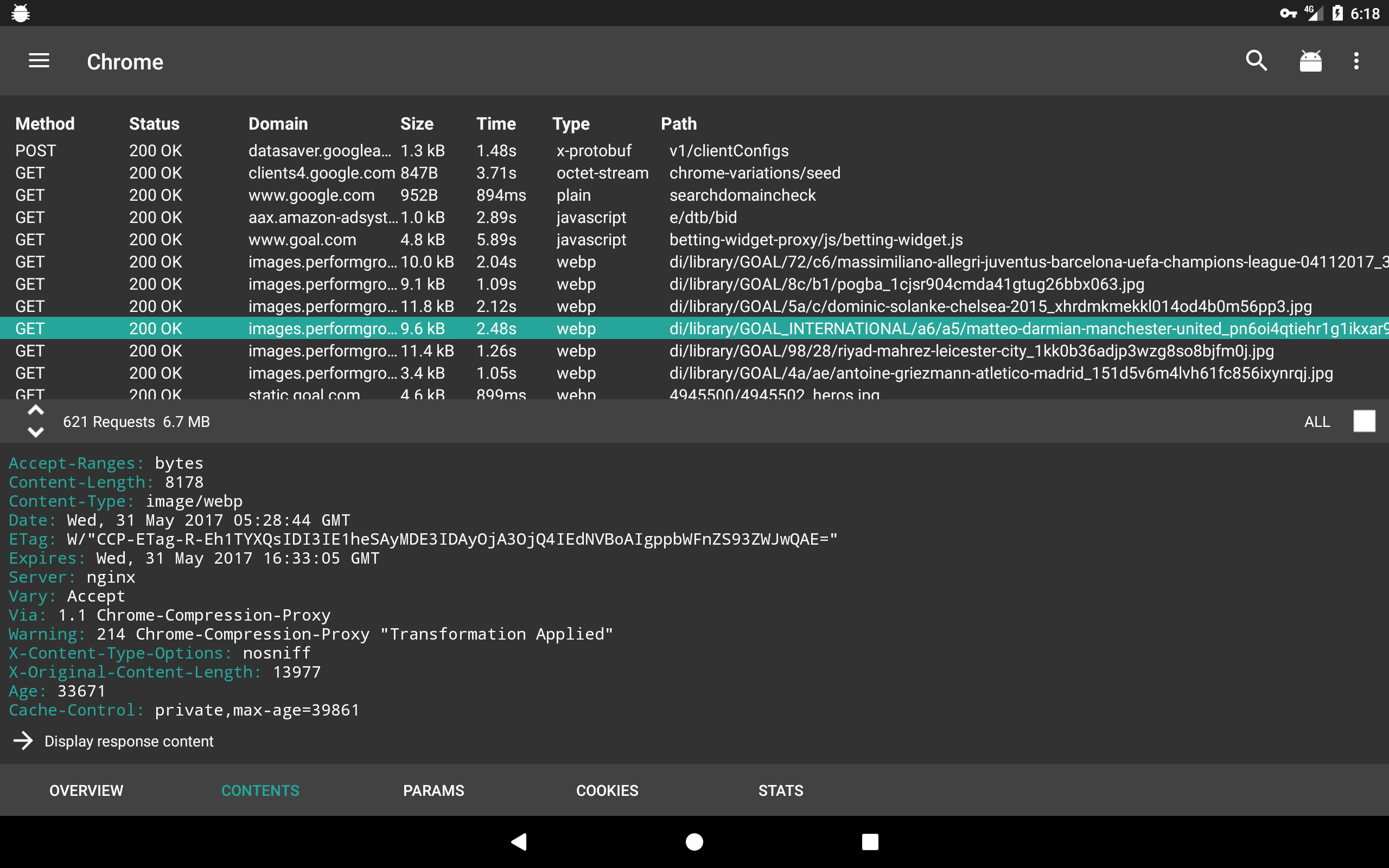
Task: Switch to the OVERVIEW tab
Action: (86, 790)
